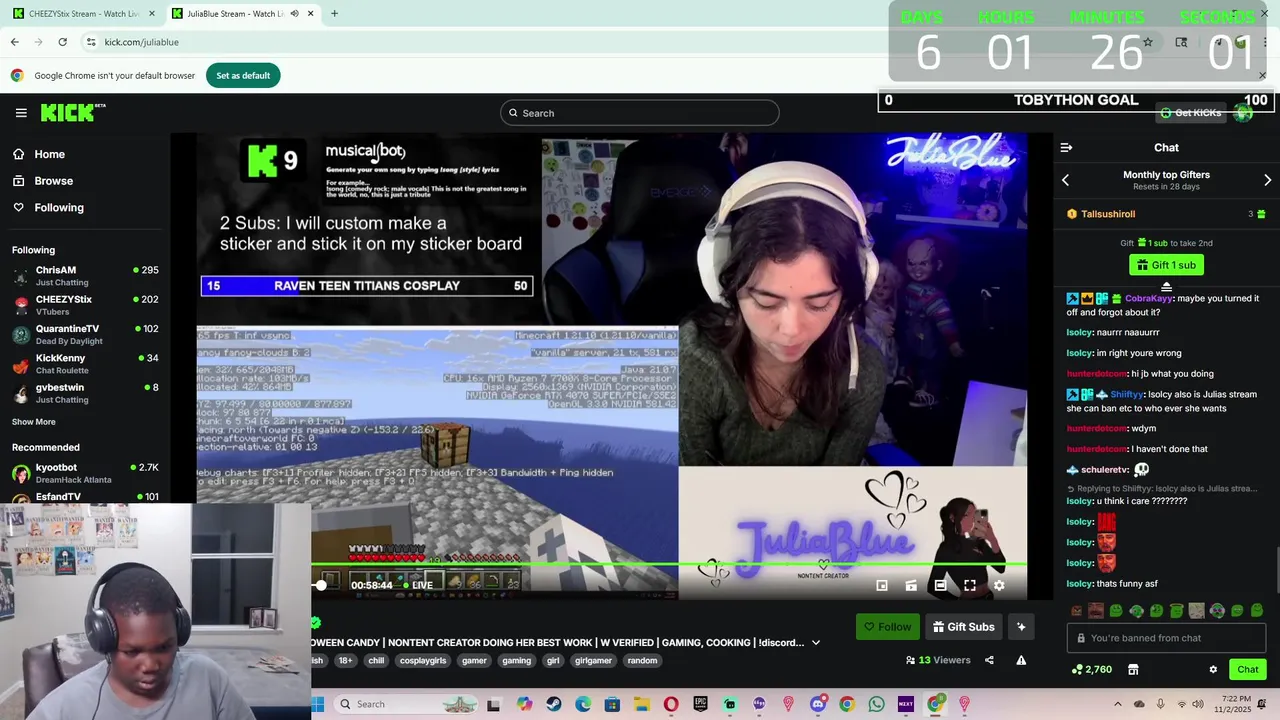Open the video player settings gear
1280x720 pixels.
pyautogui.click(x=998, y=585)
